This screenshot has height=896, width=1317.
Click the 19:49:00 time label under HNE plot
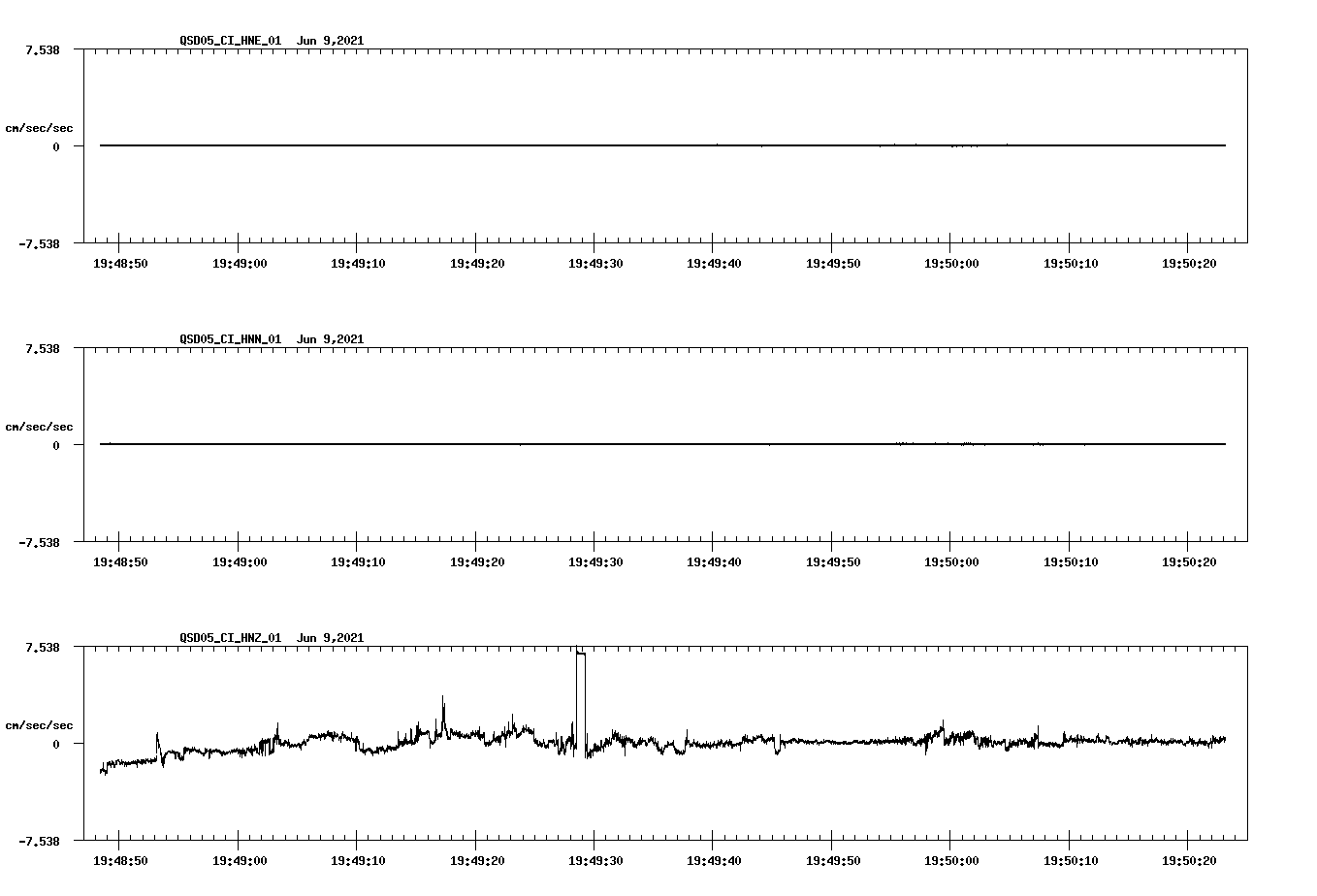coord(239,264)
